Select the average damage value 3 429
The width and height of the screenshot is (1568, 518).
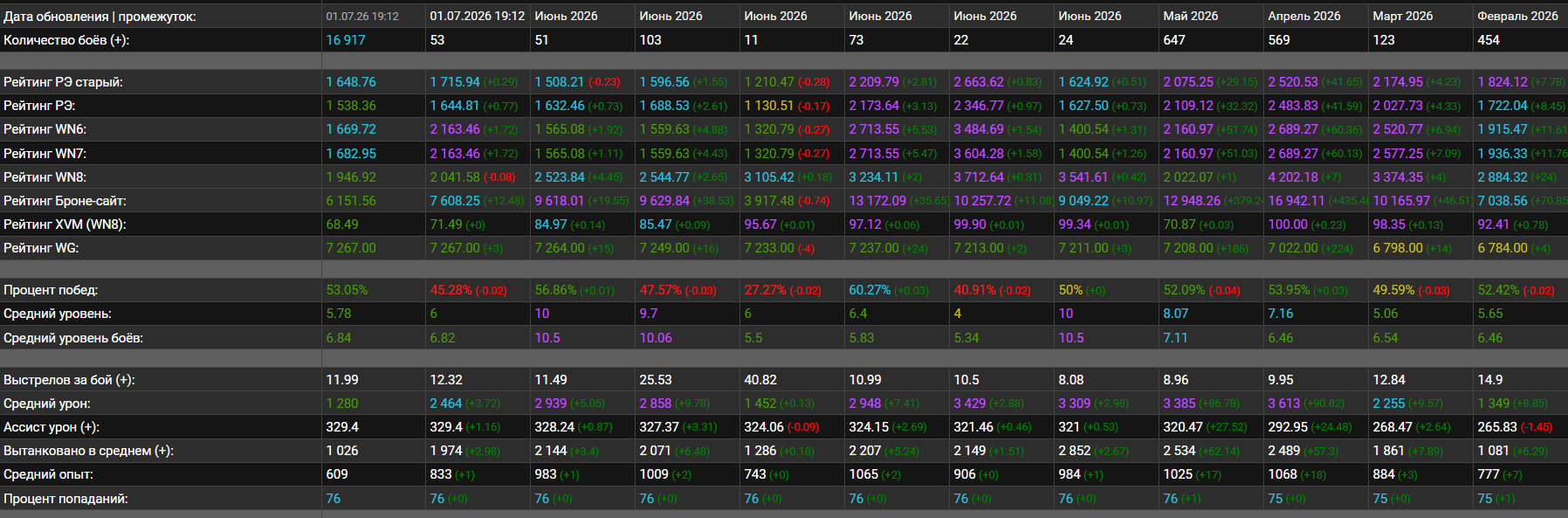pyautogui.click(x=969, y=403)
